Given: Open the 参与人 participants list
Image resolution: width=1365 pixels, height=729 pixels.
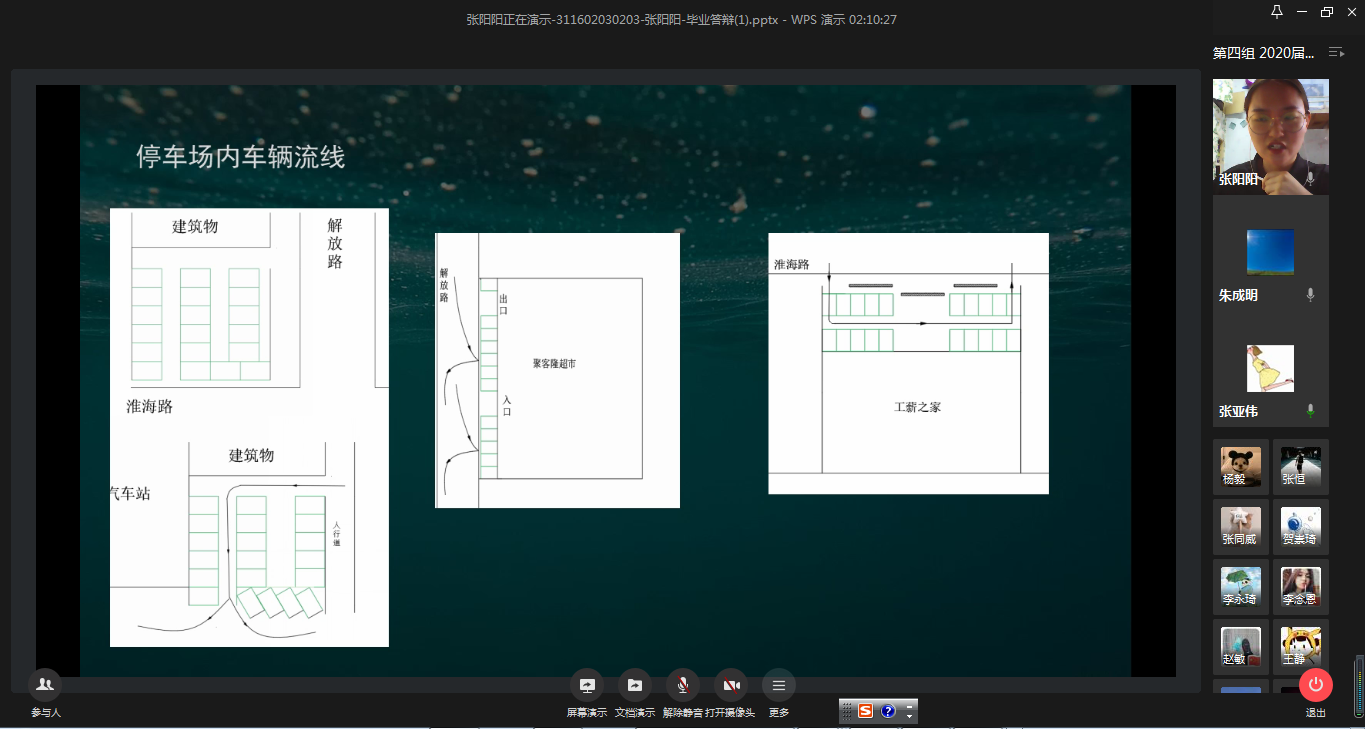Looking at the screenshot, I should (45, 686).
